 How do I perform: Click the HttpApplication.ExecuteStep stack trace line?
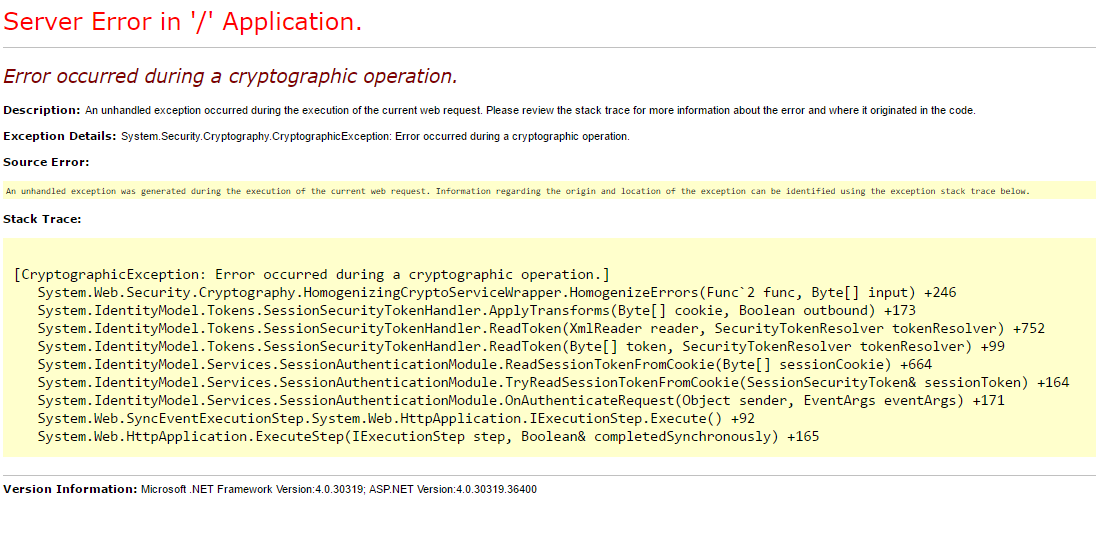click(428, 437)
